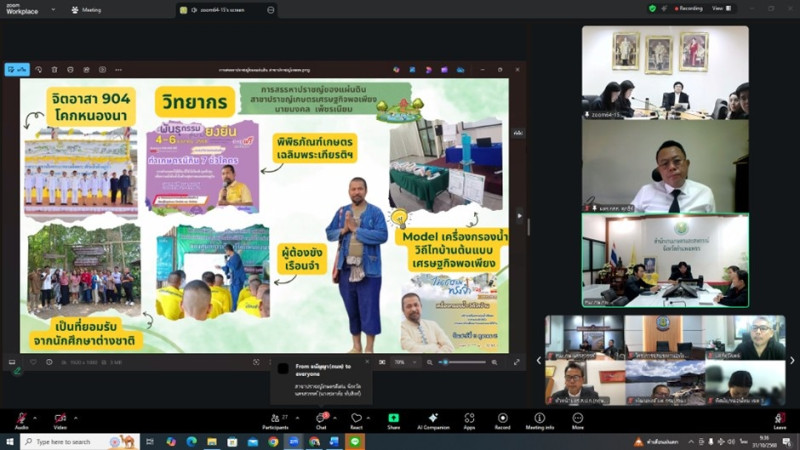Open the React emoji menu
Image resolution: width=800 pixels, height=450 pixels.
[356, 419]
